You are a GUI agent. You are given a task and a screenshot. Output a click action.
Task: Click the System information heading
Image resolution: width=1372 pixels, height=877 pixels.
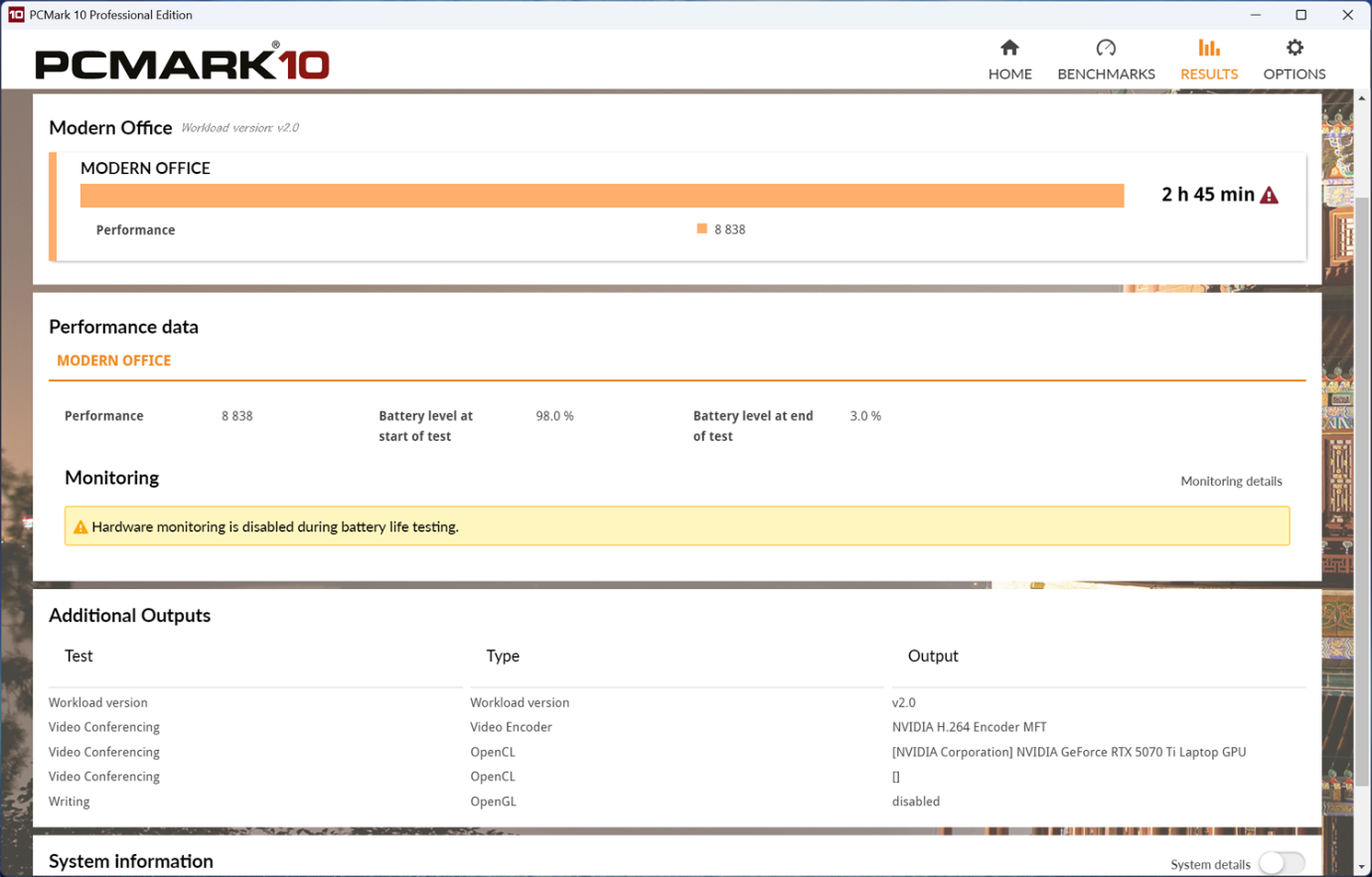pos(131,861)
